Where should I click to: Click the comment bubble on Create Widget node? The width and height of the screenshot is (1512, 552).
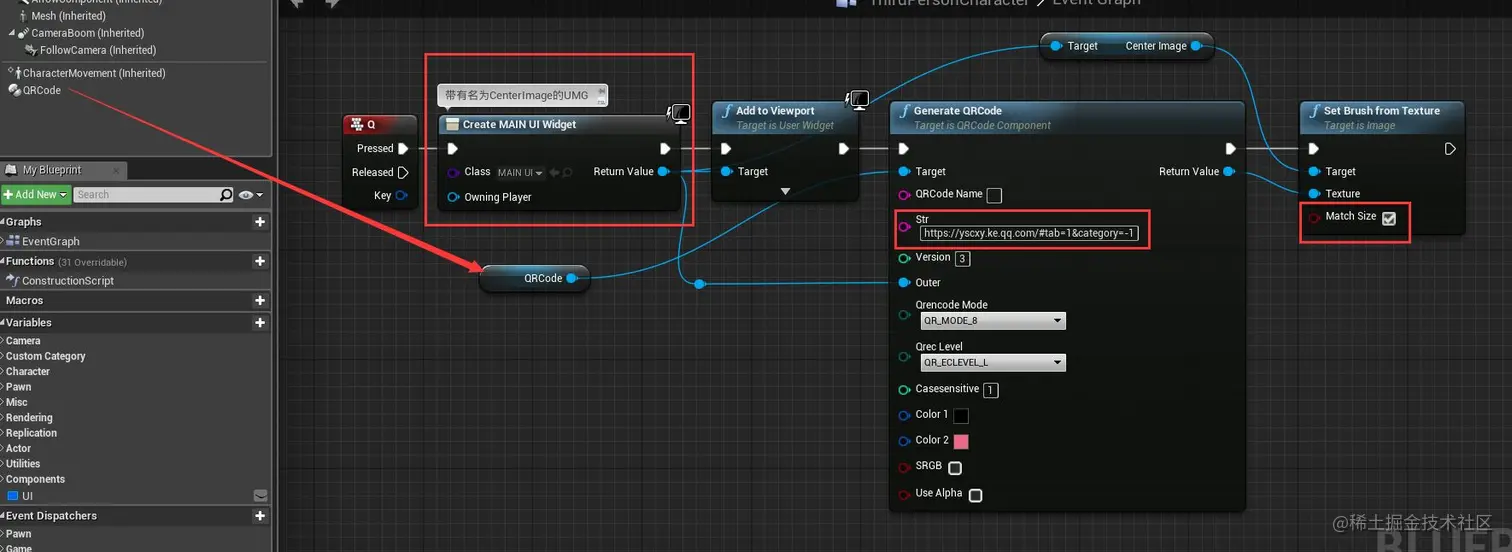[x=523, y=96]
